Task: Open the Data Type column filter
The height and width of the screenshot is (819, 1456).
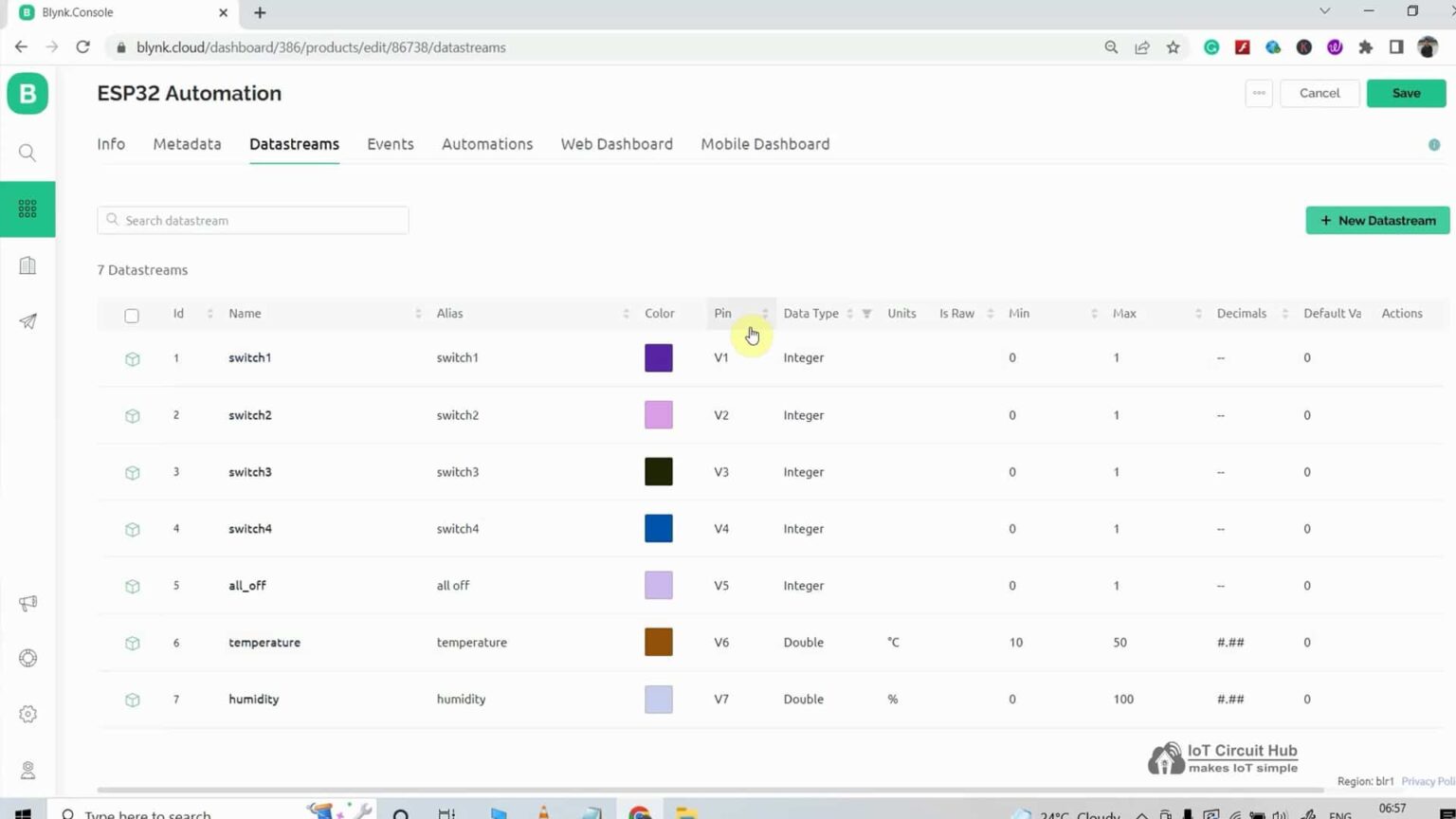Action: click(x=866, y=314)
